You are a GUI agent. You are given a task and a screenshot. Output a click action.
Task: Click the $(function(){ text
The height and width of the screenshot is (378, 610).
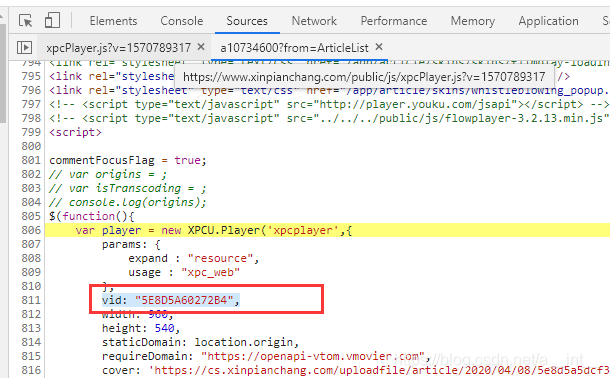(92, 216)
